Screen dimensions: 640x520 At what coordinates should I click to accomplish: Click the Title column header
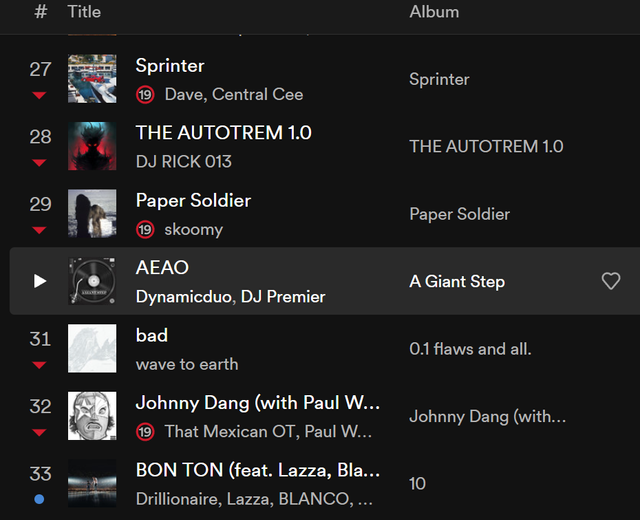[84, 12]
